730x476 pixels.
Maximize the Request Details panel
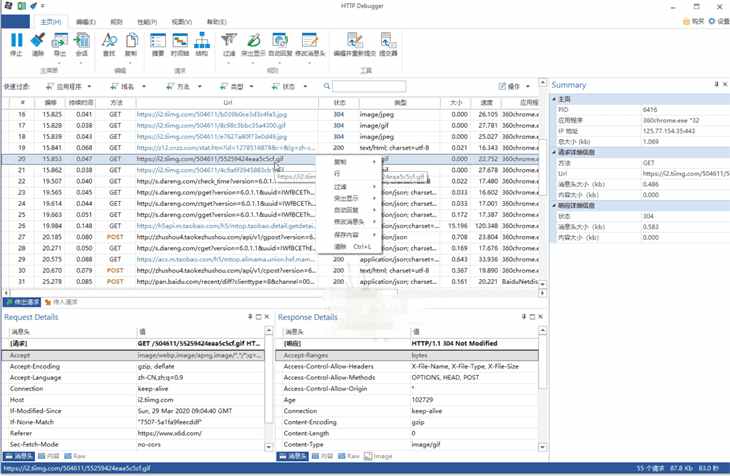pos(258,317)
